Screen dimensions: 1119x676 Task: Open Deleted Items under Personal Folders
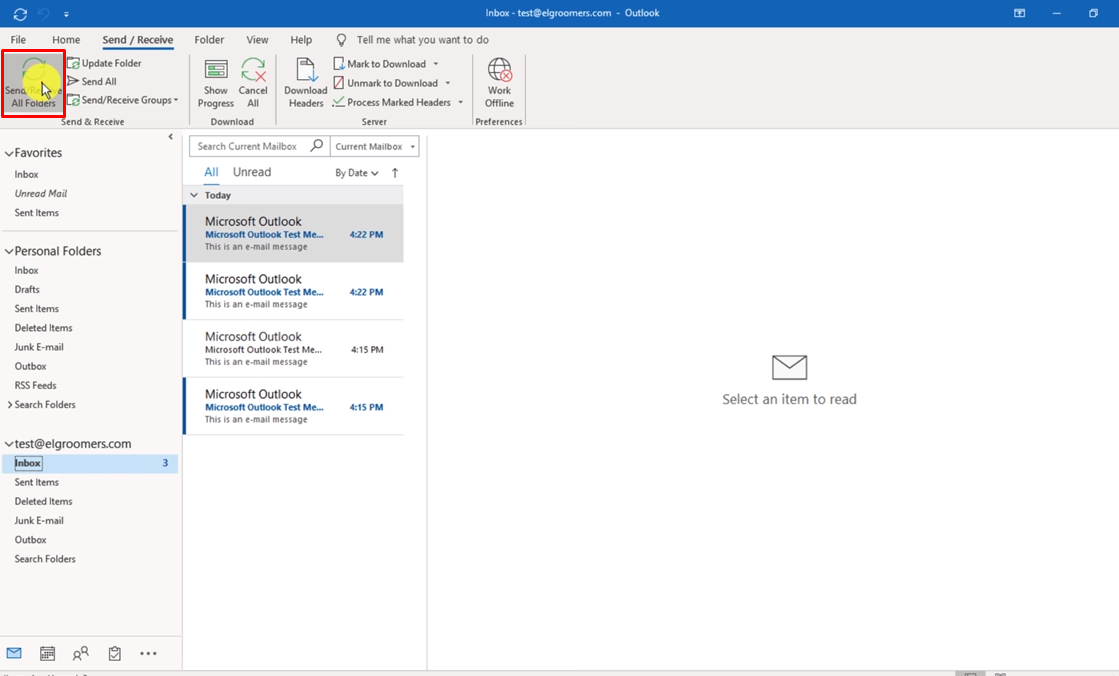[x=44, y=328]
